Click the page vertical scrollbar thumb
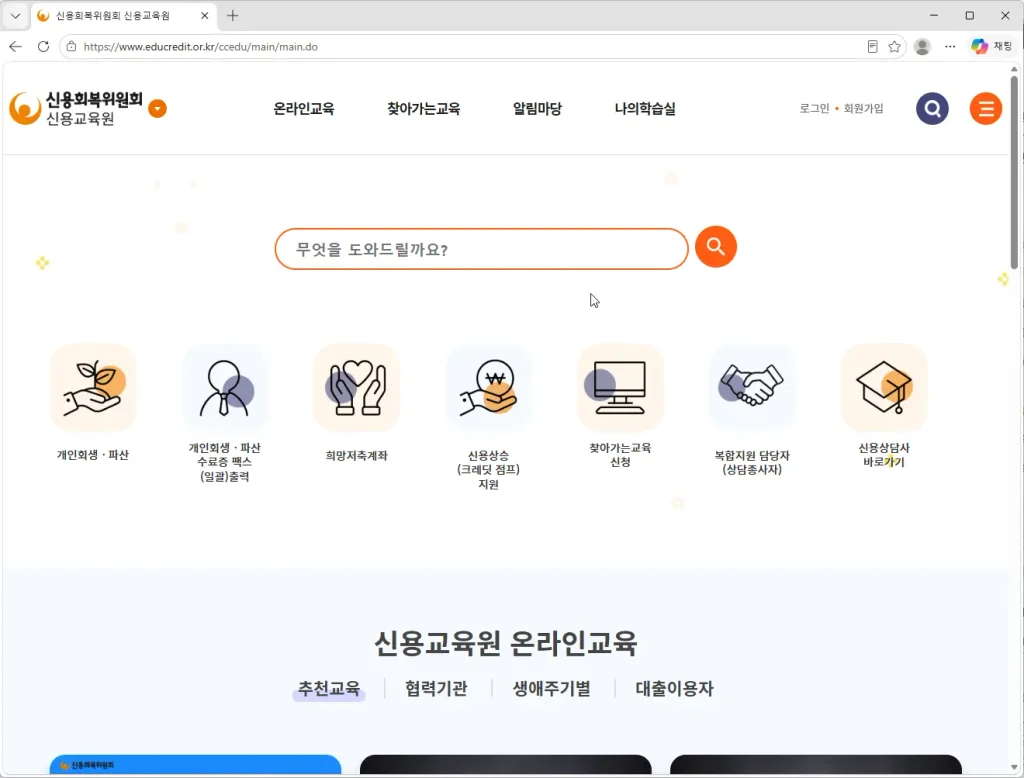The height and width of the screenshot is (778, 1024). pos(1014,171)
